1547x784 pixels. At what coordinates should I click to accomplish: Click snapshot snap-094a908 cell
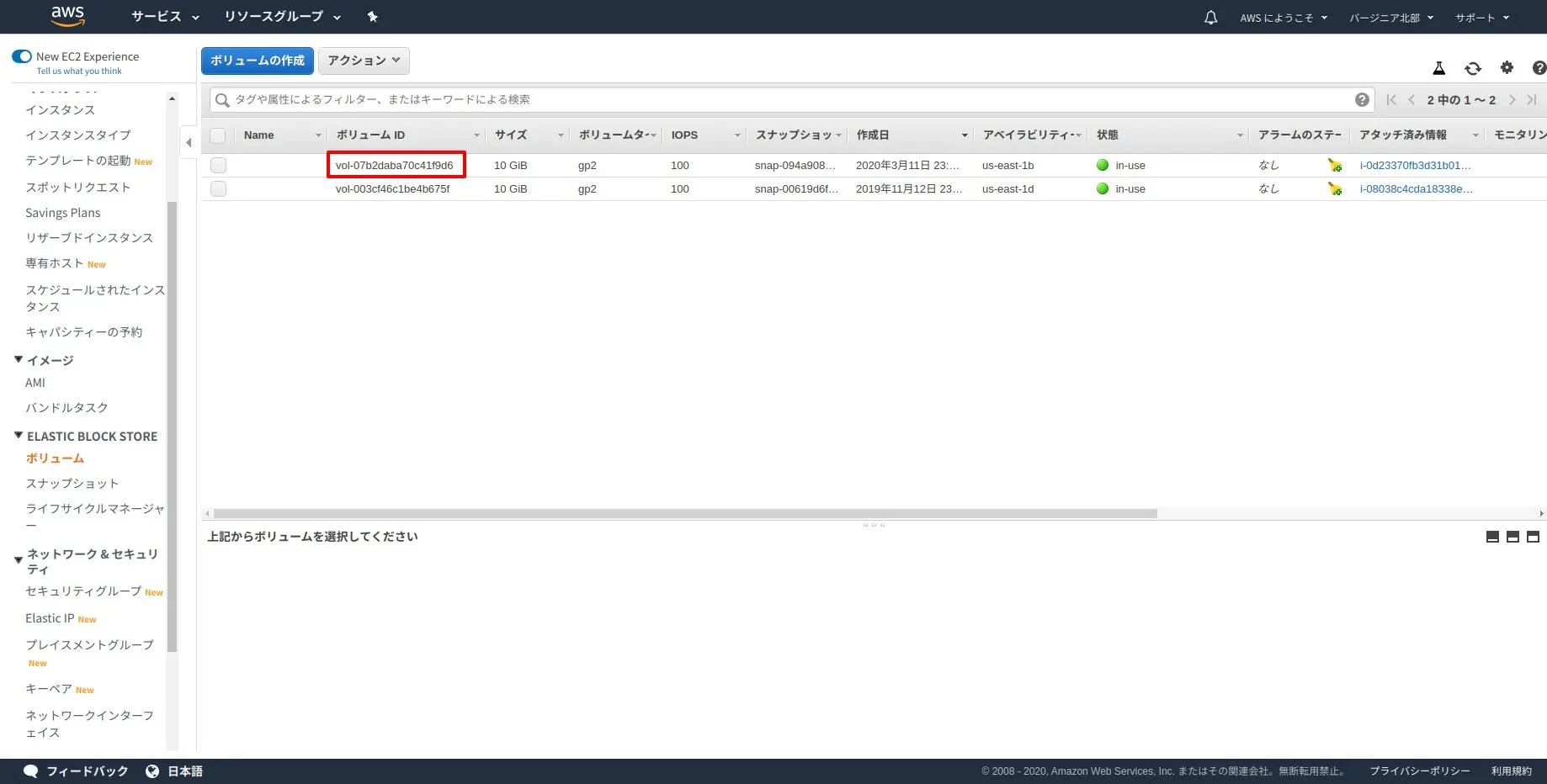click(795, 165)
